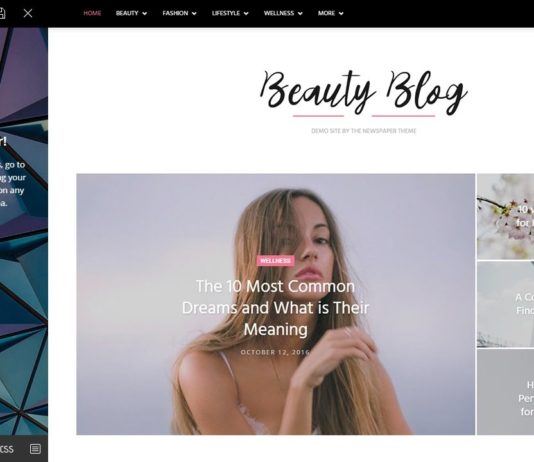Expand the LIFESTYLE dropdown chevron
The height and width of the screenshot is (462, 534).
click(246, 14)
